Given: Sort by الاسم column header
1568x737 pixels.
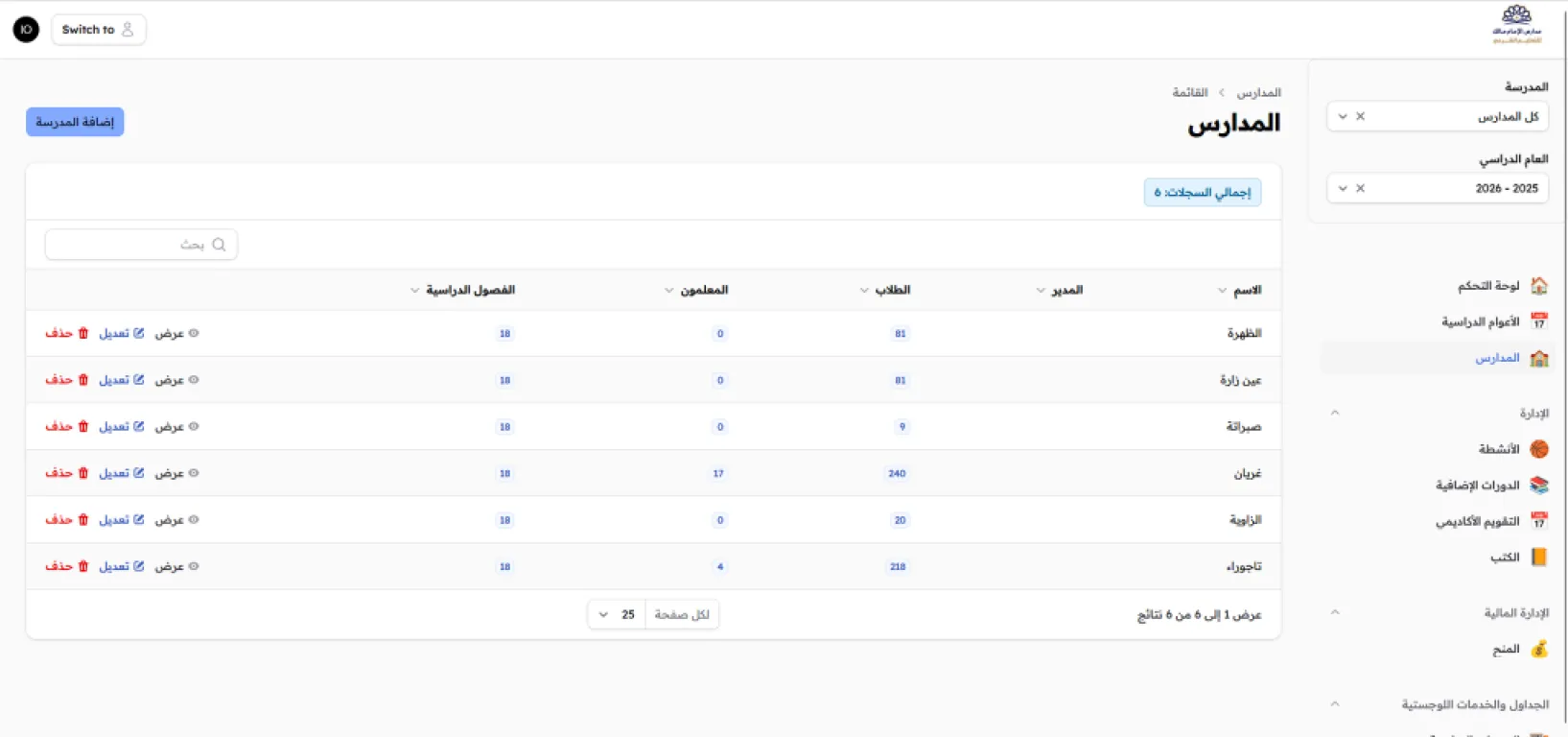Looking at the screenshot, I should pos(1239,290).
